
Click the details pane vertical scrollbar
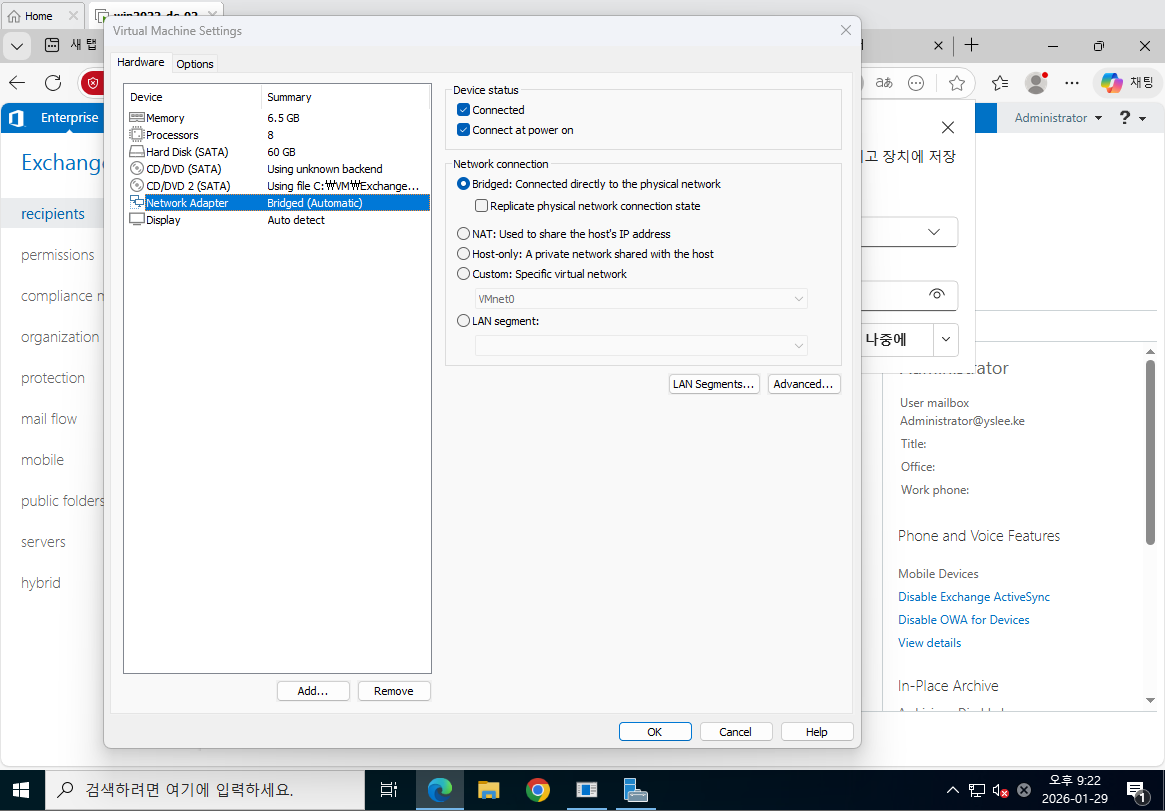click(1150, 451)
